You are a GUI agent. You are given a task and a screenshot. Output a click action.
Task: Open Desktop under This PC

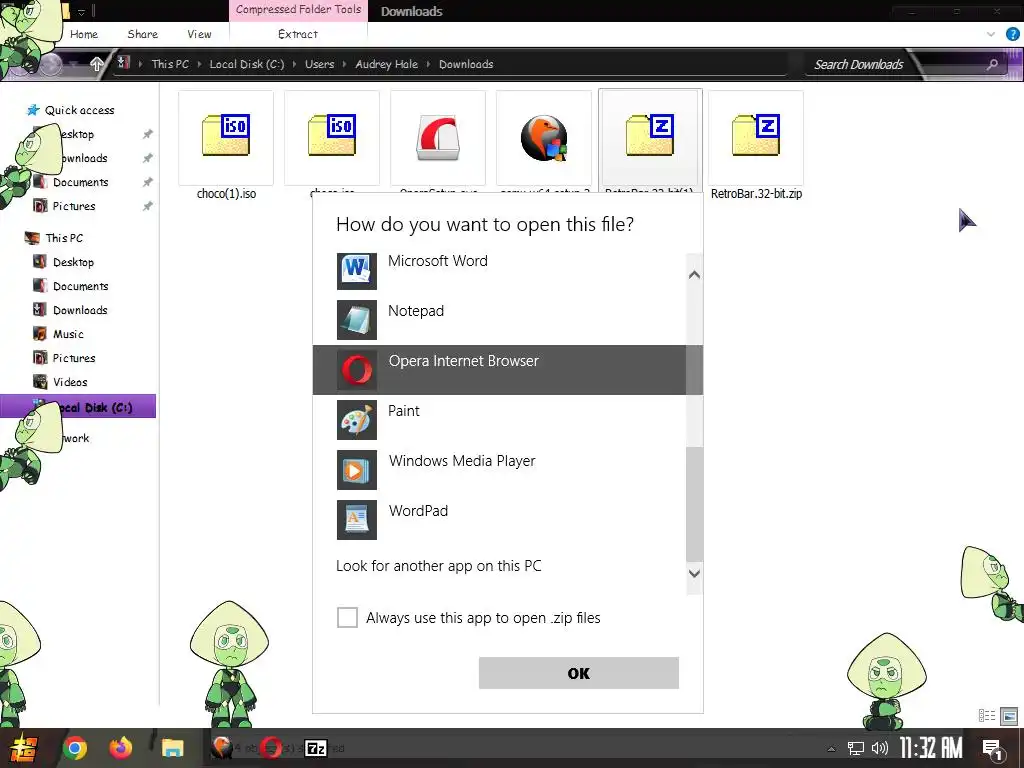(x=73, y=263)
